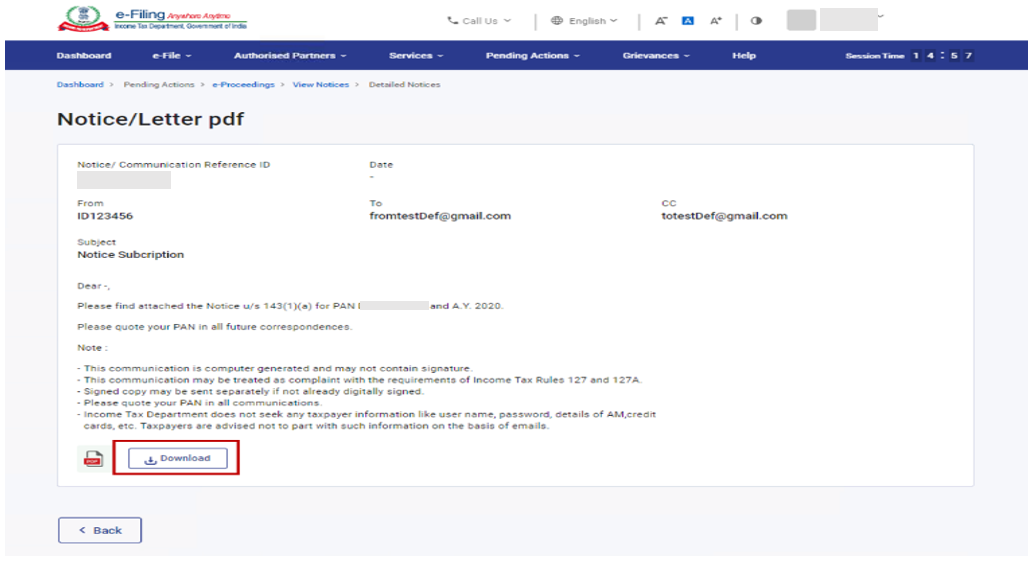Decrease the page font size
The image size is (1029, 562).
[661, 21]
